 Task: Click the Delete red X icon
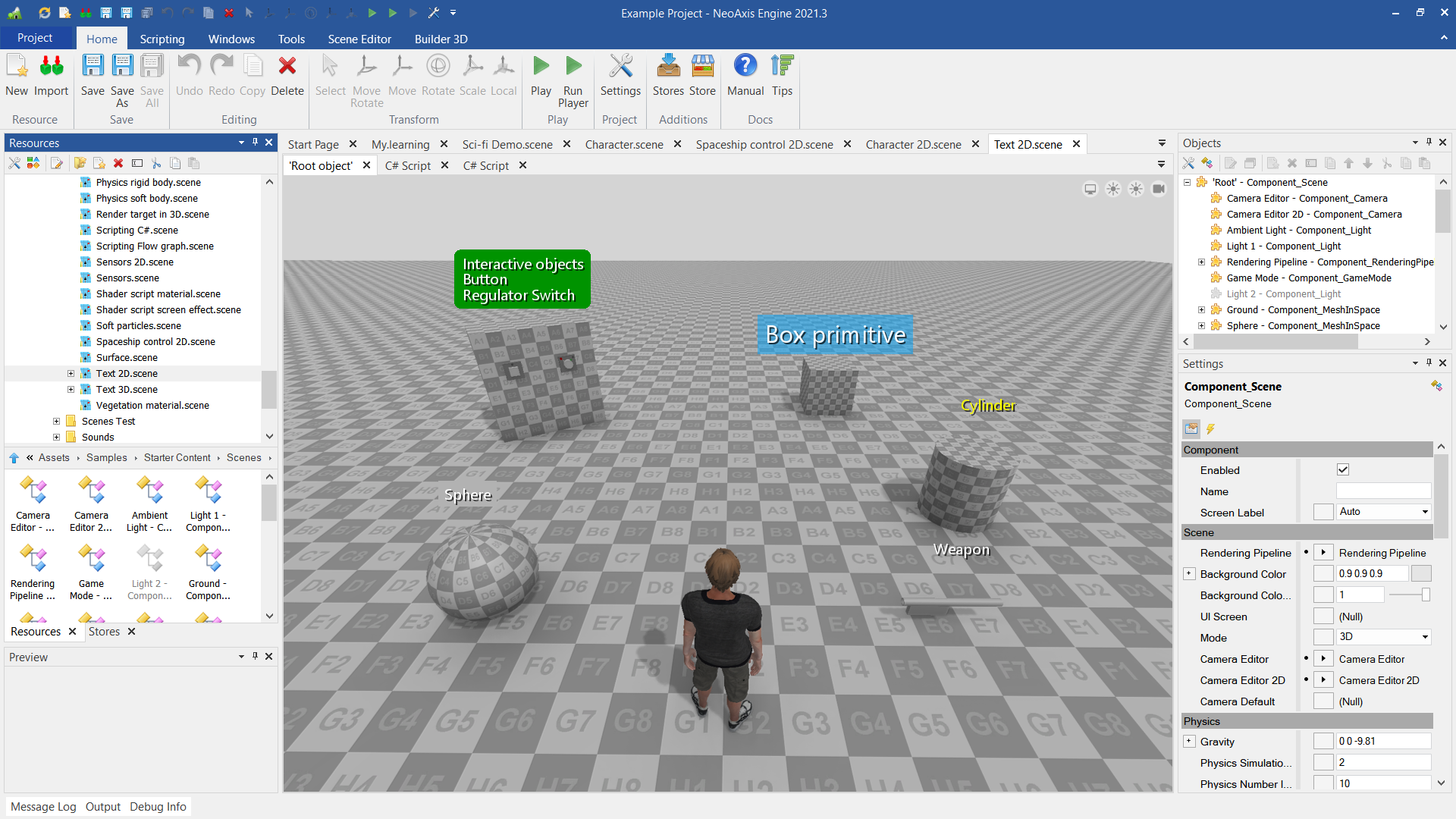(x=287, y=67)
